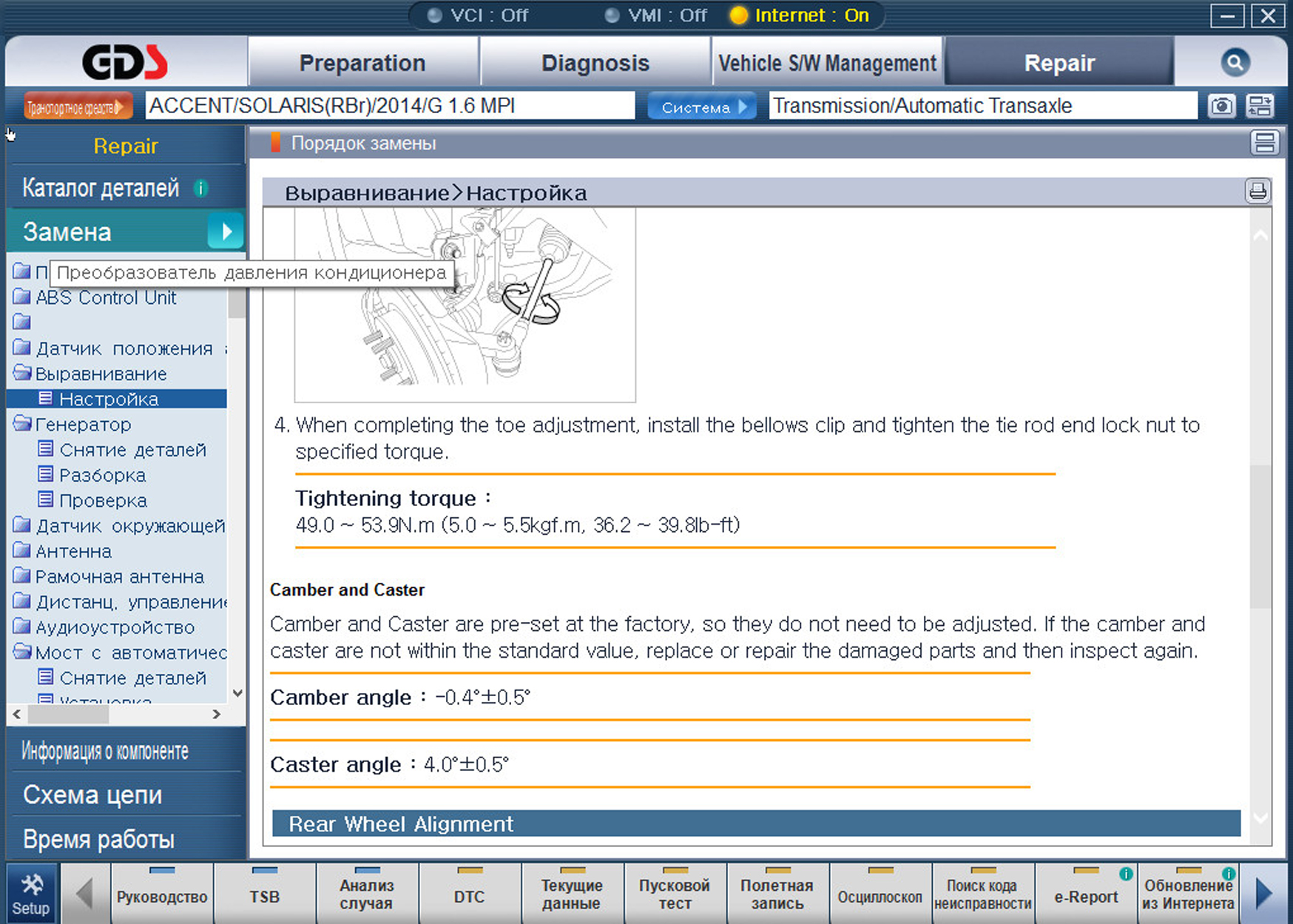1293x924 pixels.
Task: Open Setup tools icon
Action: (x=31, y=894)
